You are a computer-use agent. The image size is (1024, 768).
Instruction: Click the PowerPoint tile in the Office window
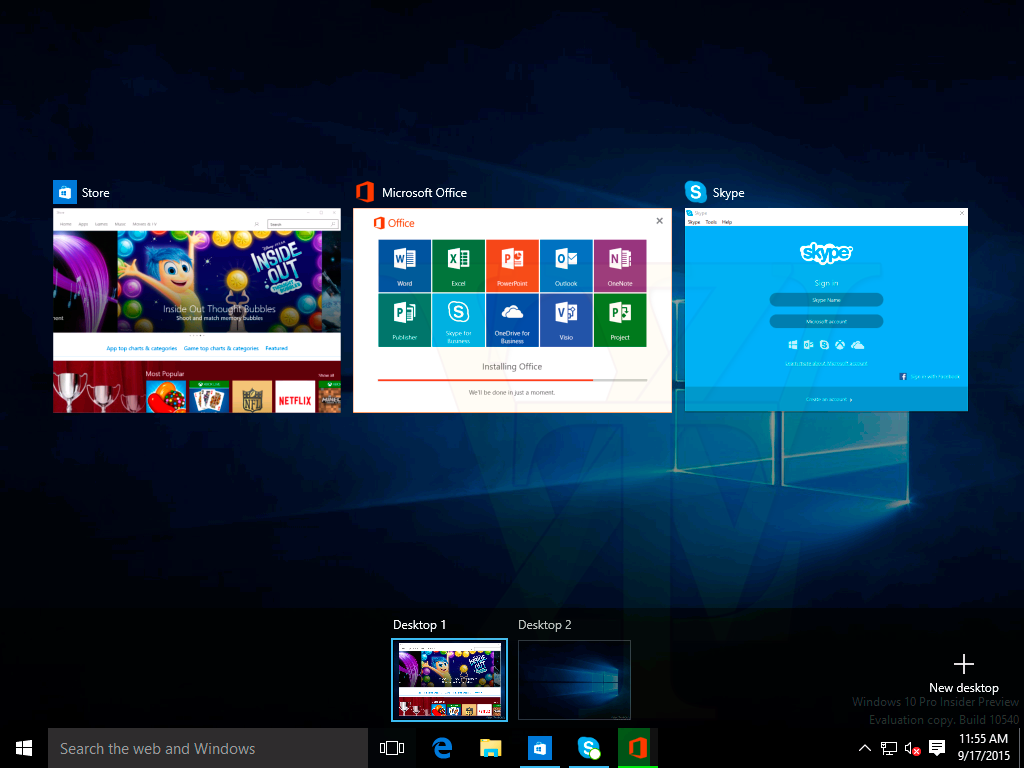coord(512,266)
